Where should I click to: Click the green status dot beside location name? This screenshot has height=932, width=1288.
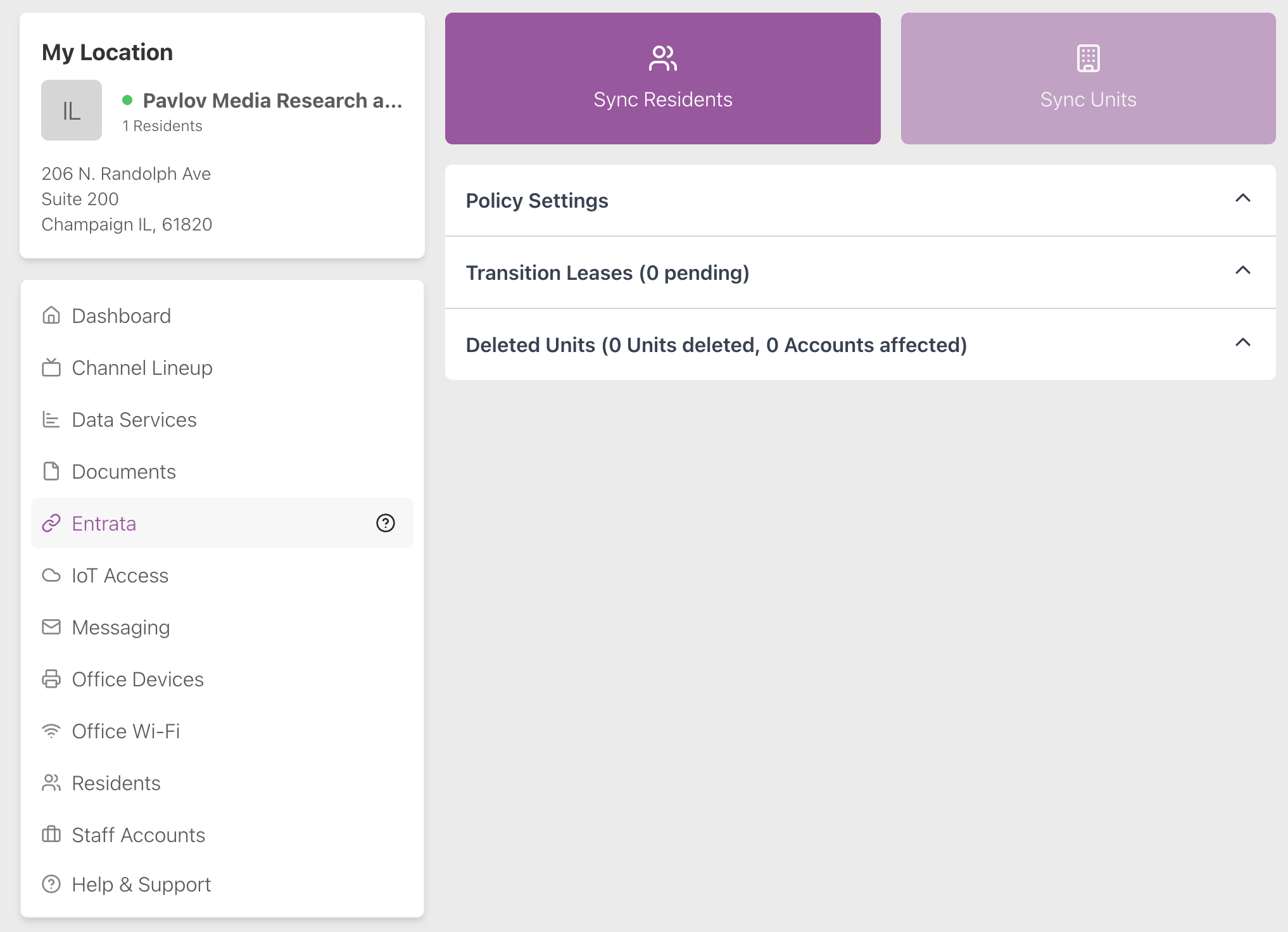[127, 100]
